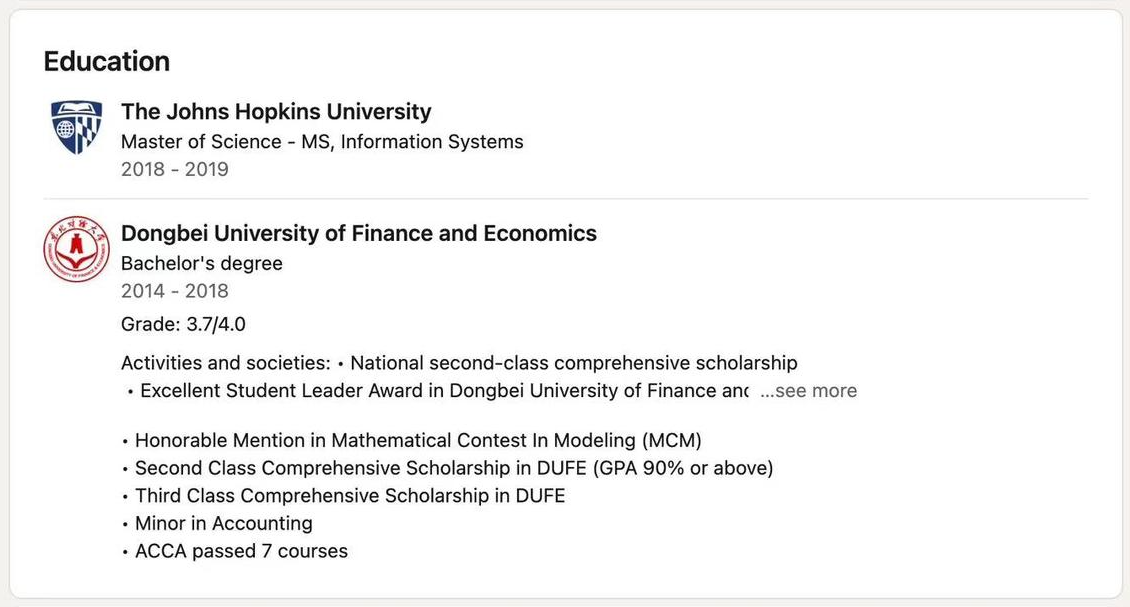The width and height of the screenshot is (1130, 607).
Task: Click the Excellent Student Leader Award line
Action: pyautogui.click(x=438, y=391)
